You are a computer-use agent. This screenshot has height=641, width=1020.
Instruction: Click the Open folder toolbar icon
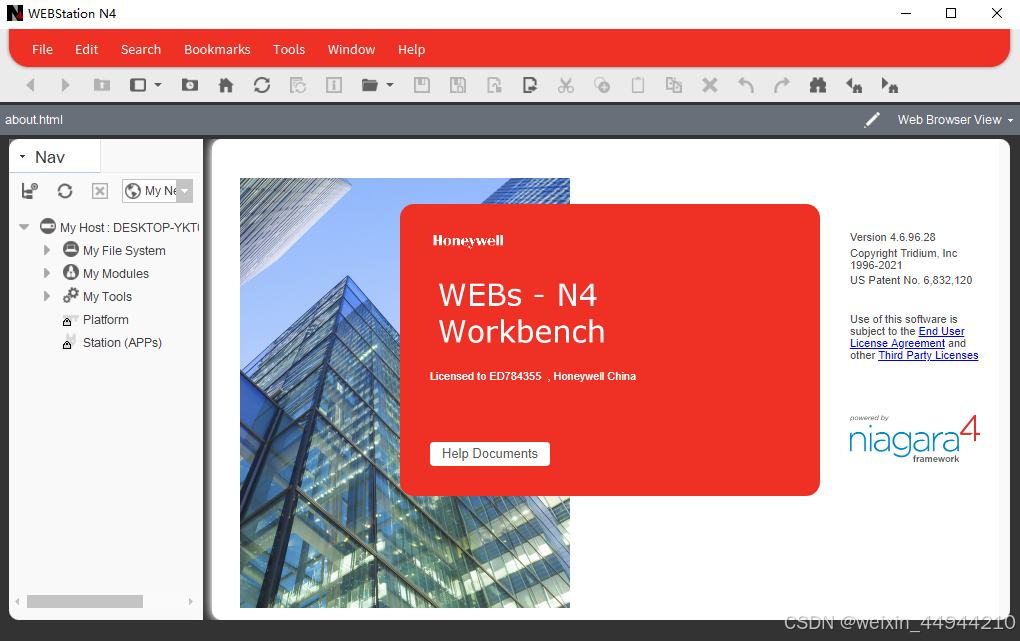click(369, 85)
